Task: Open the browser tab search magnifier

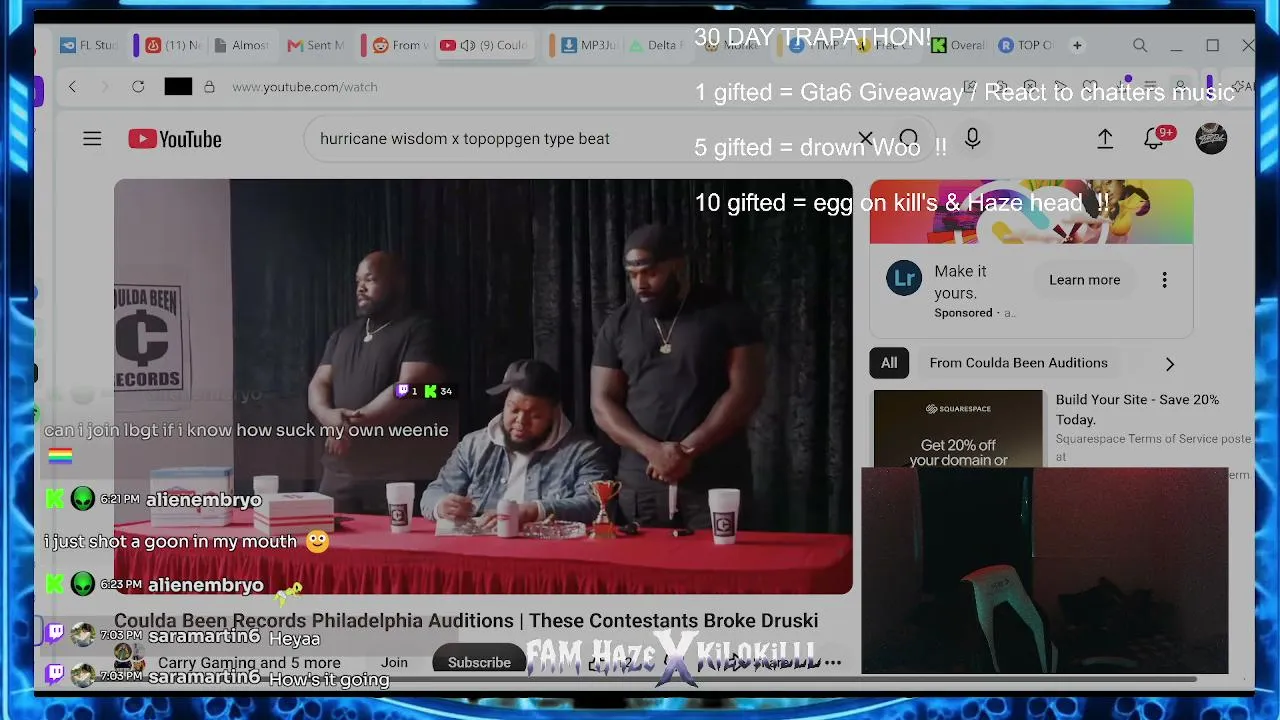Action: [1140, 45]
